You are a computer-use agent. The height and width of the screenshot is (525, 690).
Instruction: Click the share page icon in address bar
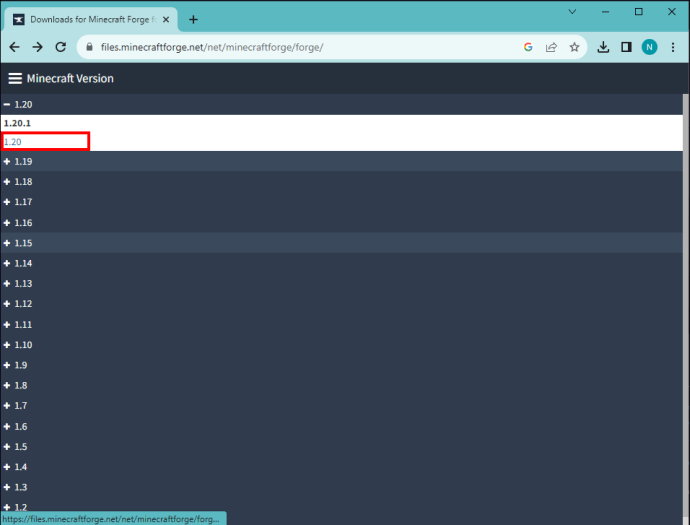click(x=551, y=47)
